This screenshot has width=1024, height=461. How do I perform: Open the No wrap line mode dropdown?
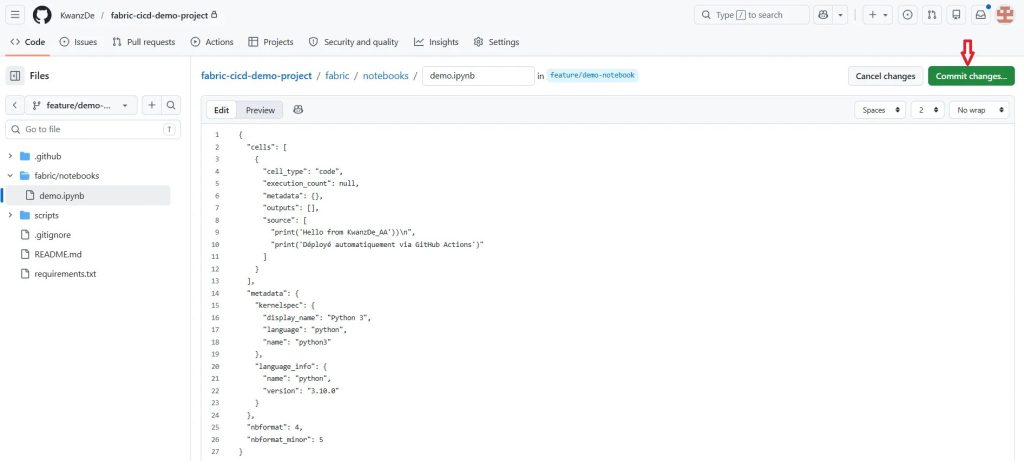tap(979, 110)
